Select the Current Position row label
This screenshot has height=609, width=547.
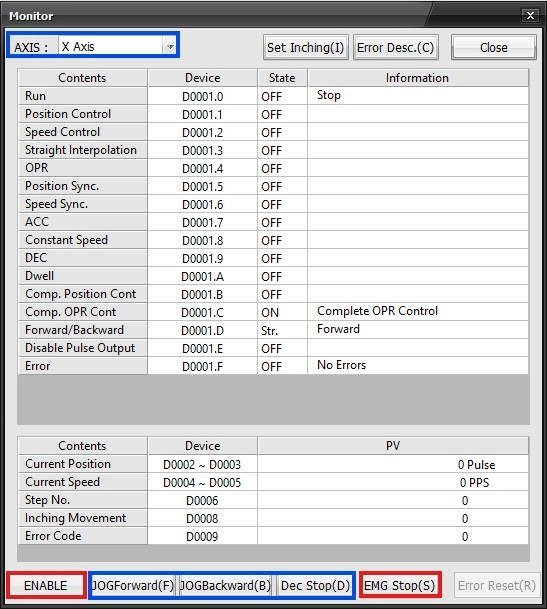(82, 464)
